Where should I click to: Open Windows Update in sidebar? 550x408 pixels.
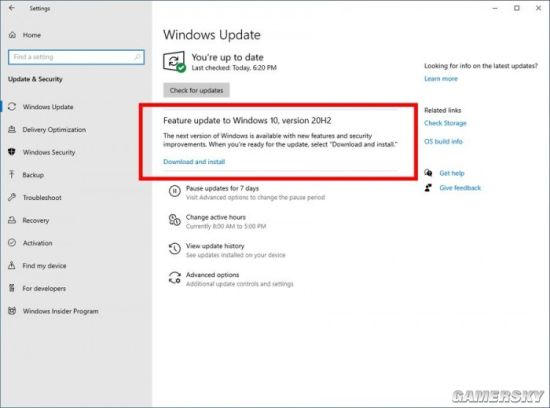(48, 107)
